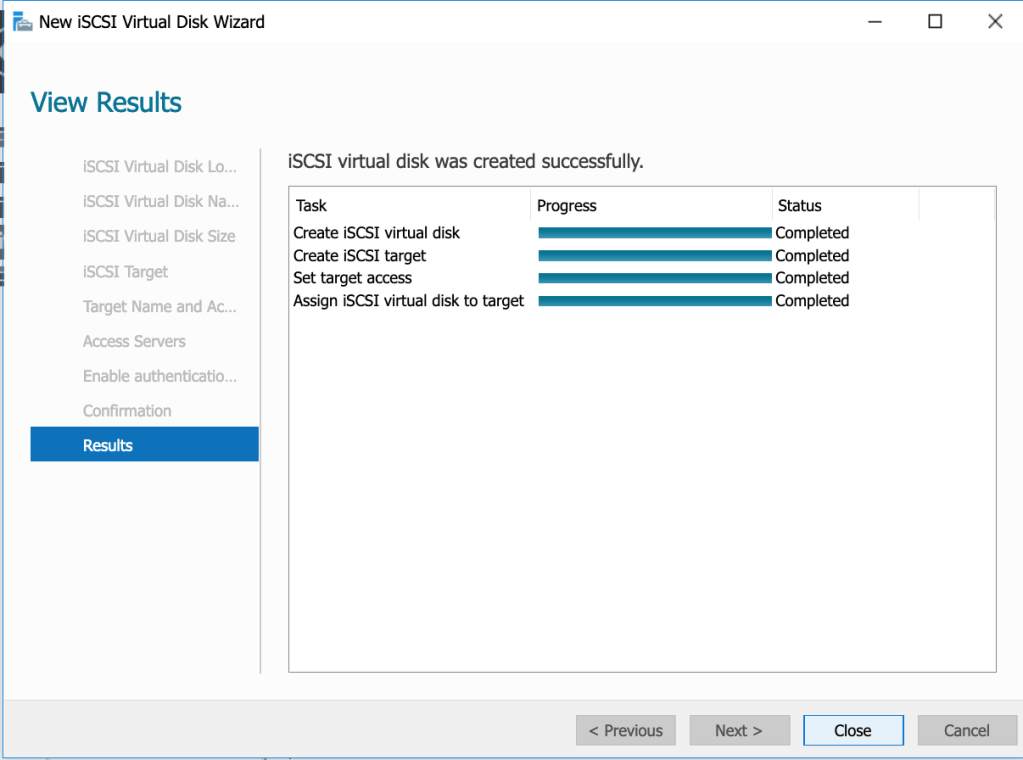Sort by the Progress column header

click(566, 205)
